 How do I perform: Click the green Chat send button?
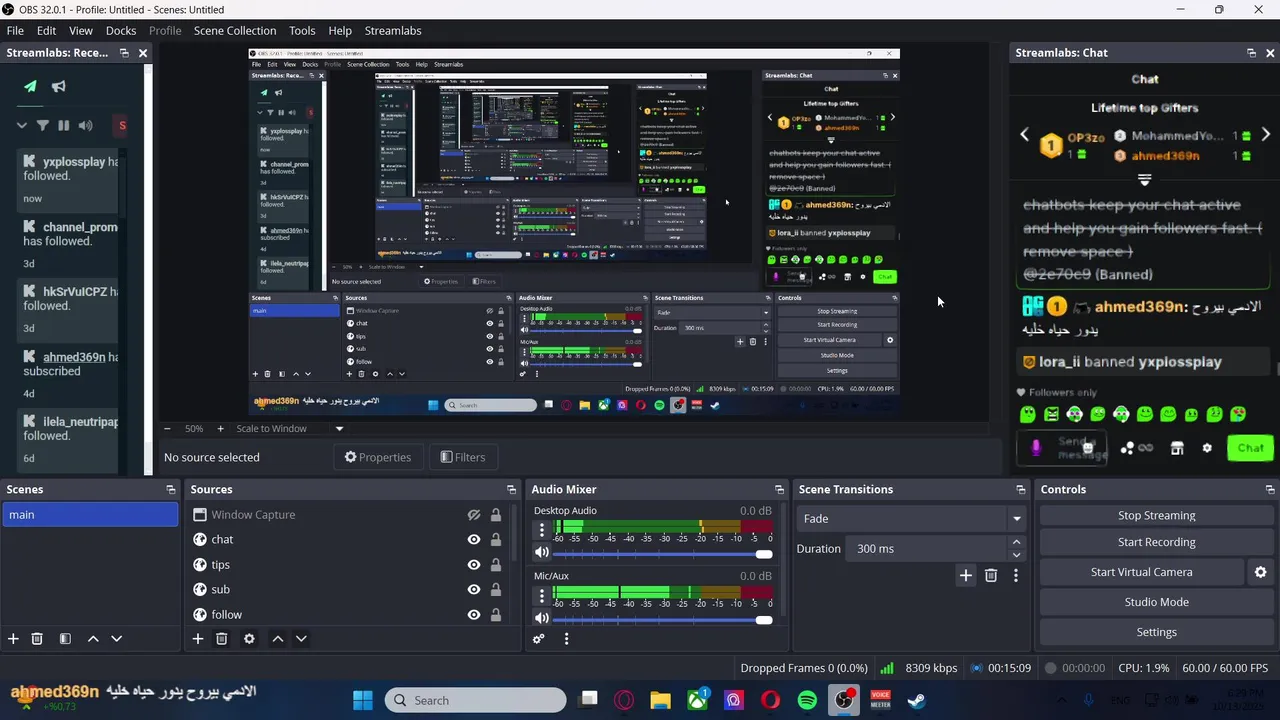pyautogui.click(x=1250, y=448)
